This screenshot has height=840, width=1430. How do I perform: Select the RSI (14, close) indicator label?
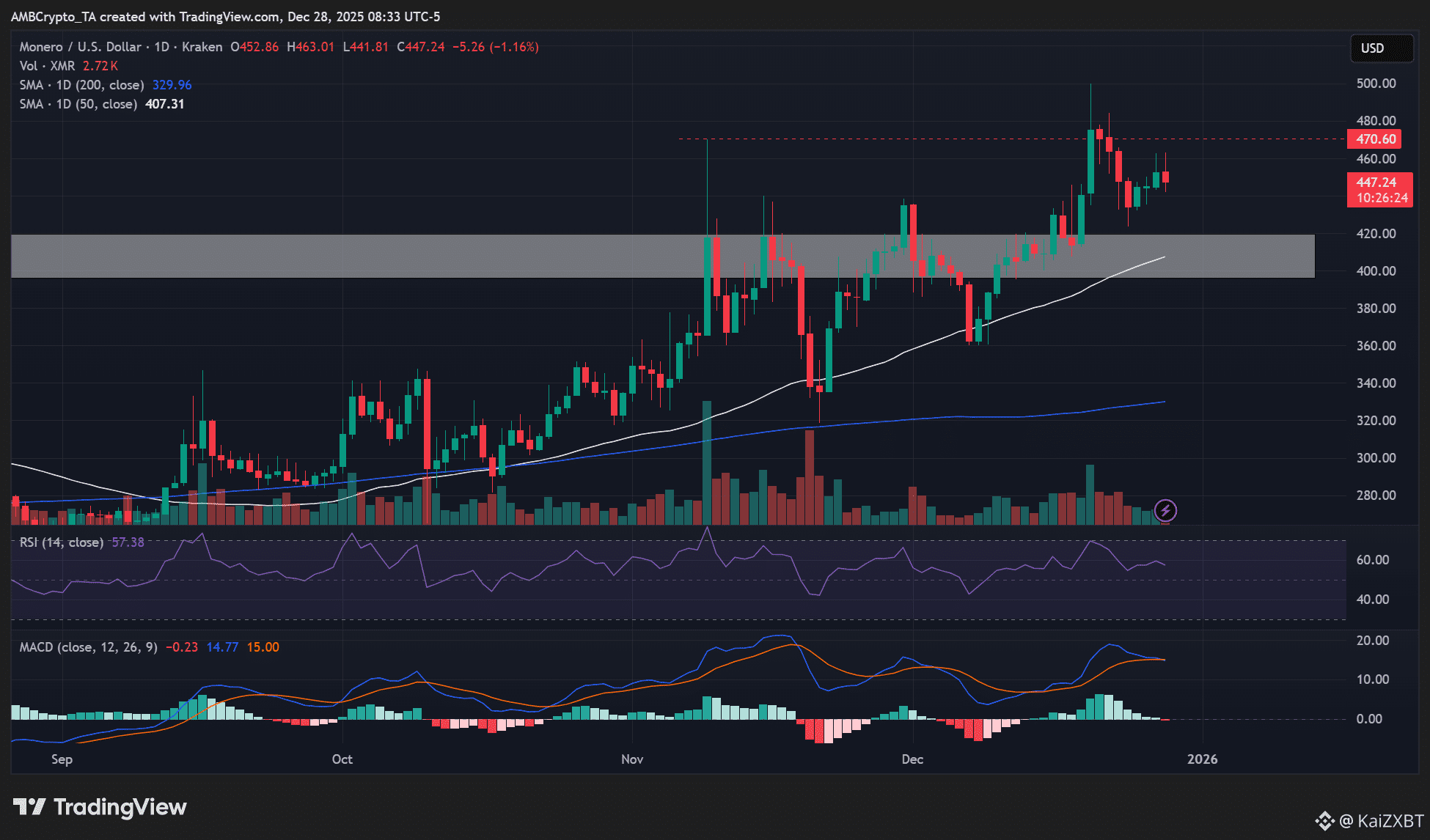(x=62, y=542)
